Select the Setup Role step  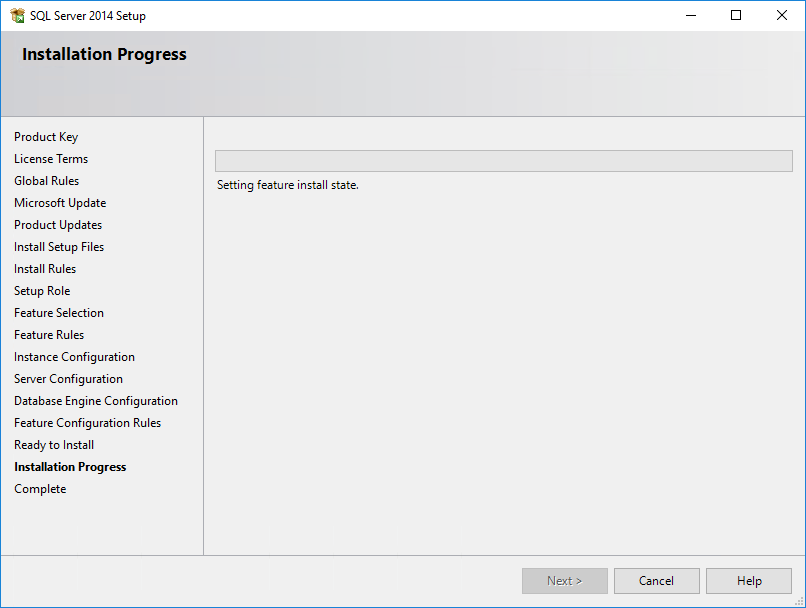tap(42, 291)
